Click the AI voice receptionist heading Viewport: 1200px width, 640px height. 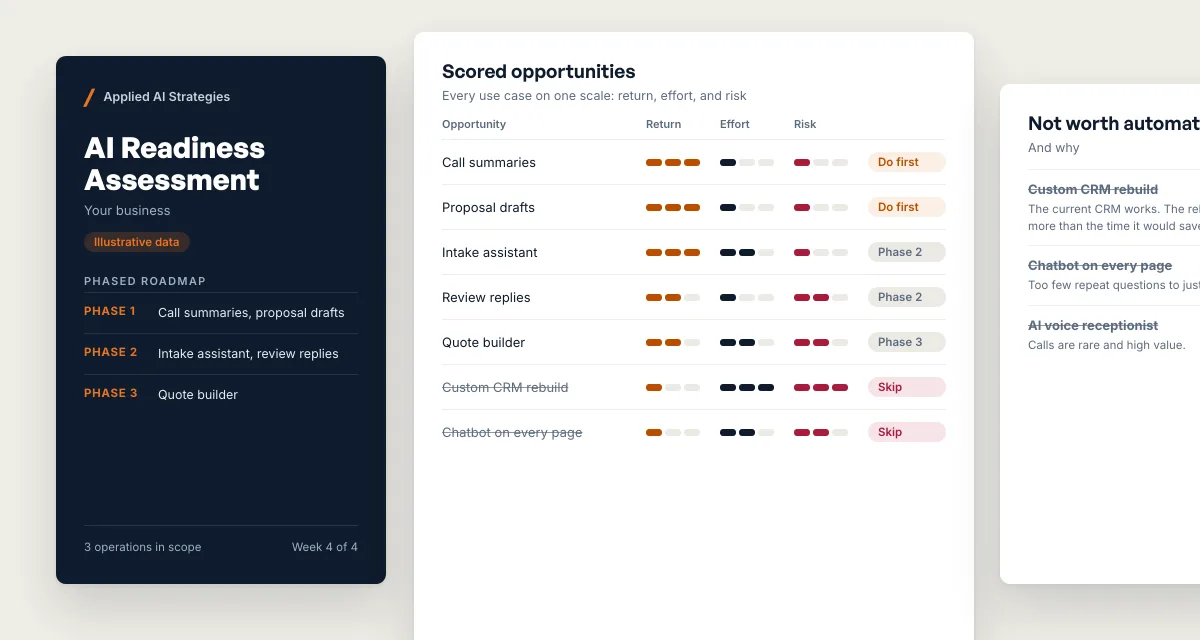1093,326
